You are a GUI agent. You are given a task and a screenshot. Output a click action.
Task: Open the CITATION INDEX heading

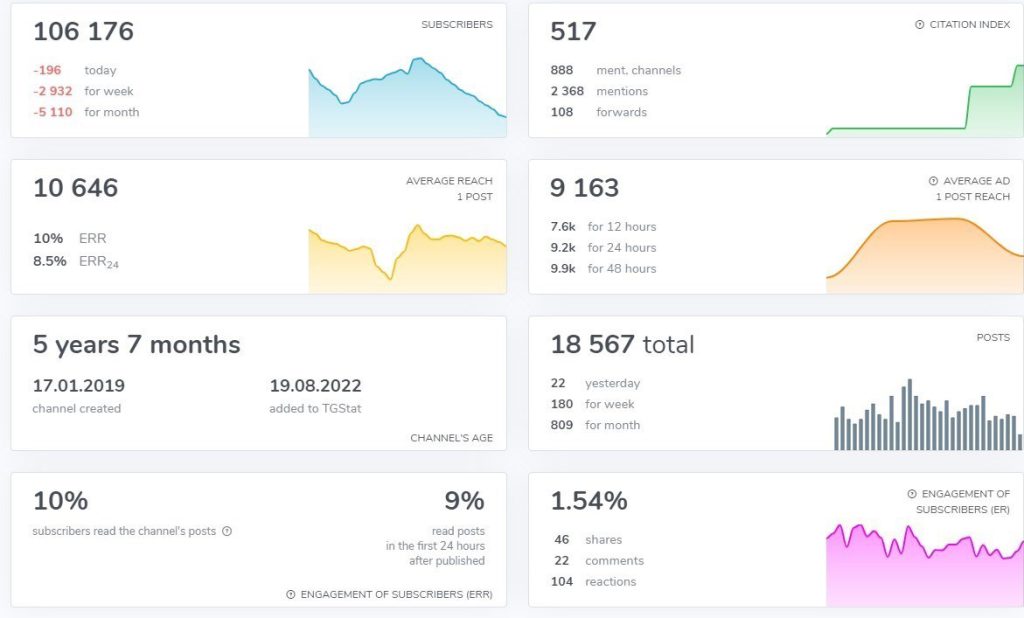(970, 25)
